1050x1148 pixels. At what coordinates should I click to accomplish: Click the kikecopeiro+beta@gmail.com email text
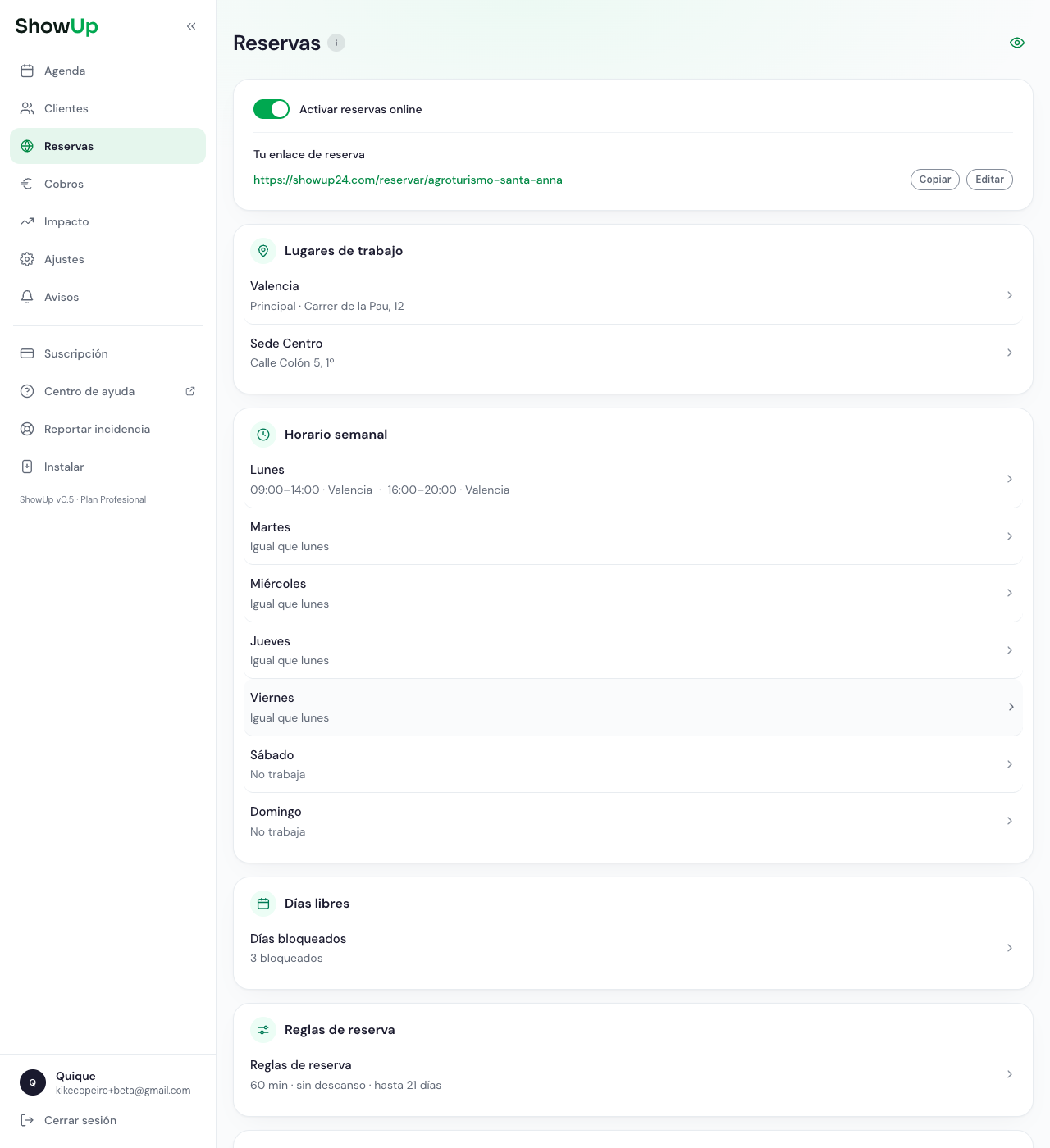[123, 1091]
